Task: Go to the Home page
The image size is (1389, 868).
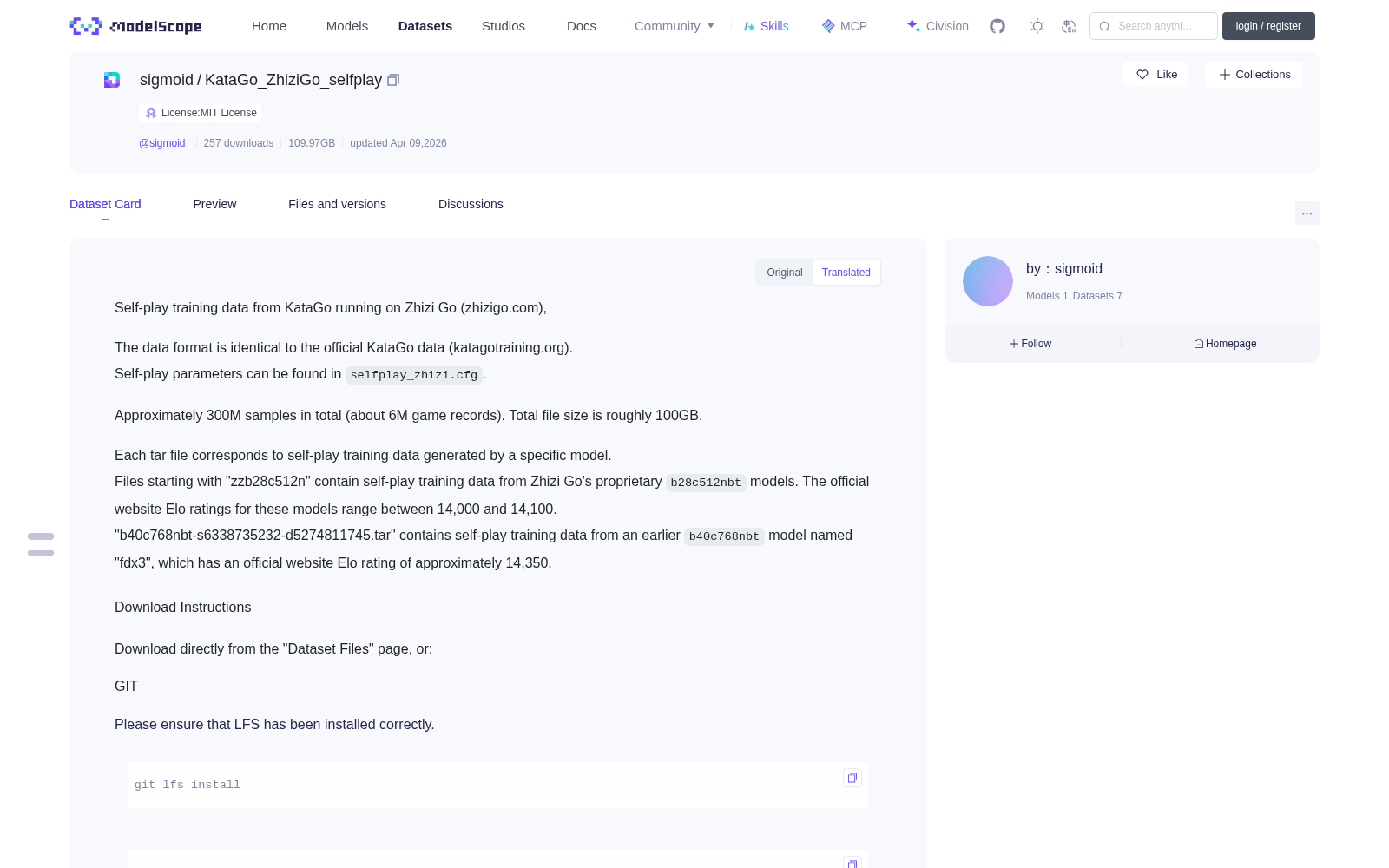Action: pos(269,26)
